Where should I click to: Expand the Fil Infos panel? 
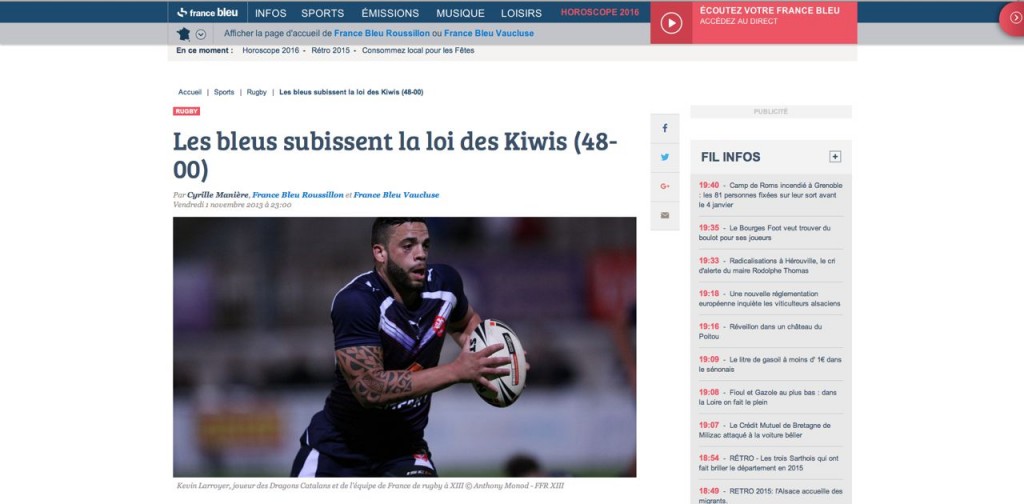pyautogui.click(x=835, y=157)
